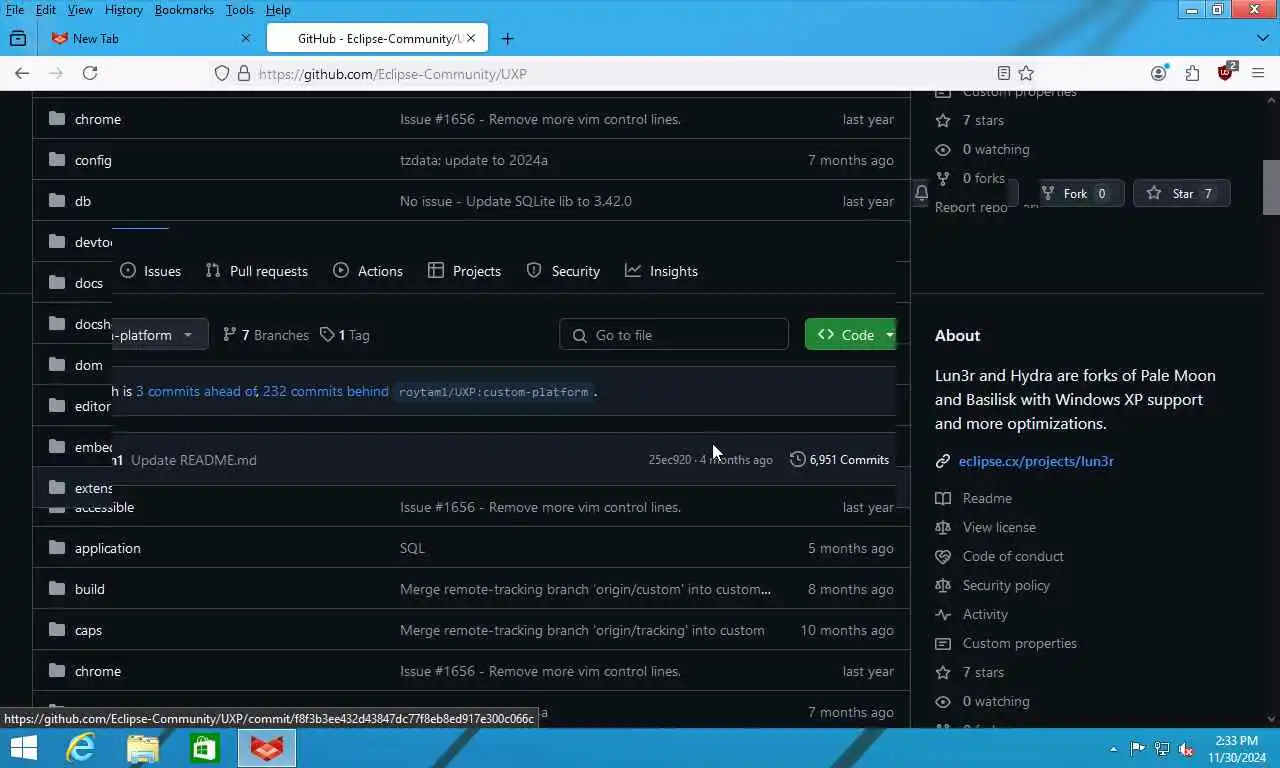
Task: Show hidden system tray icons arrow
Action: pos(1113,748)
